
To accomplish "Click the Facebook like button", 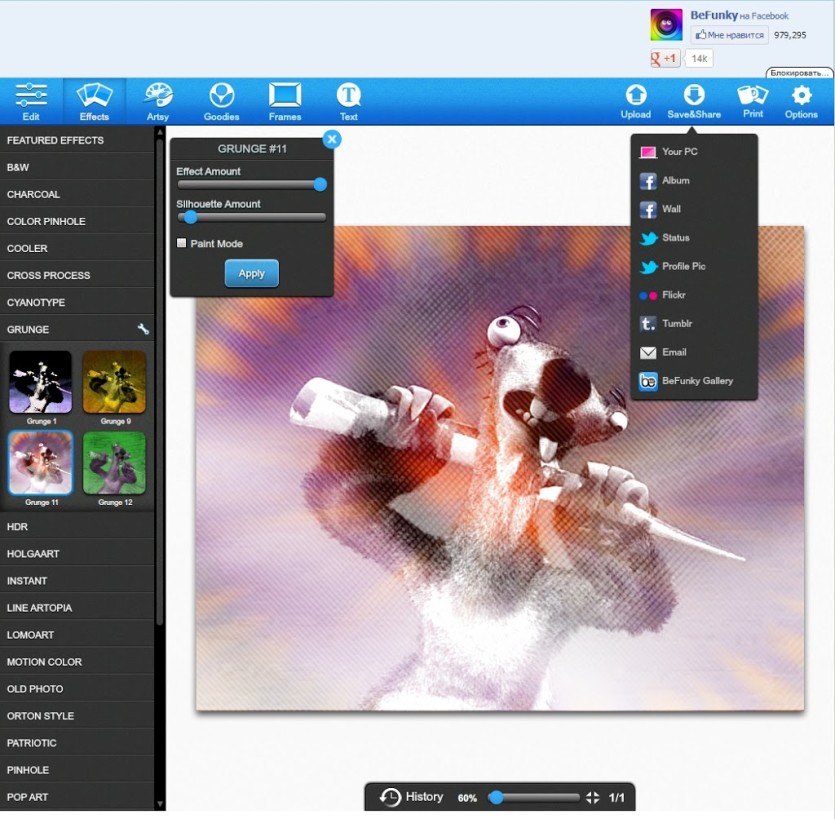I will (730, 35).
